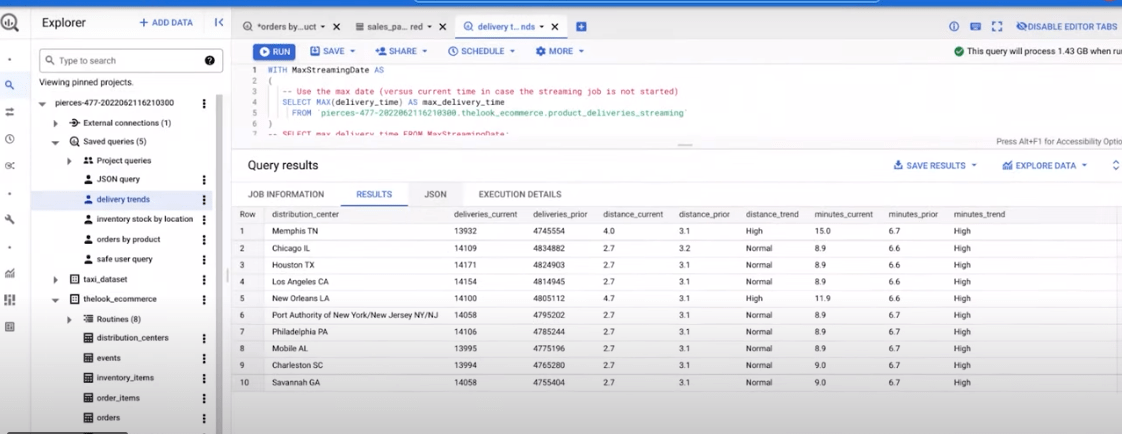The image size is (1122, 434).
Task: Click the help icon in search box
Action: tap(209, 61)
